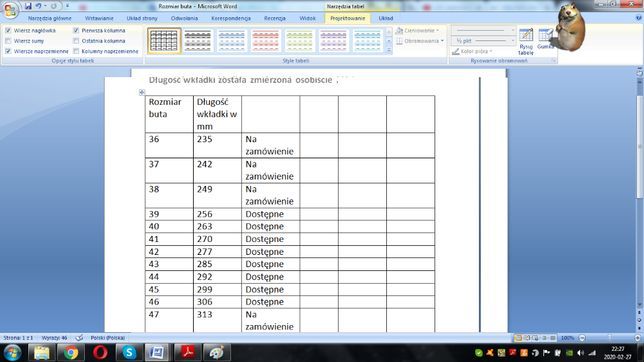This screenshot has height=362, width=644.
Task: Enable the Ostatnia kolumna checkbox
Action: (x=76, y=41)
